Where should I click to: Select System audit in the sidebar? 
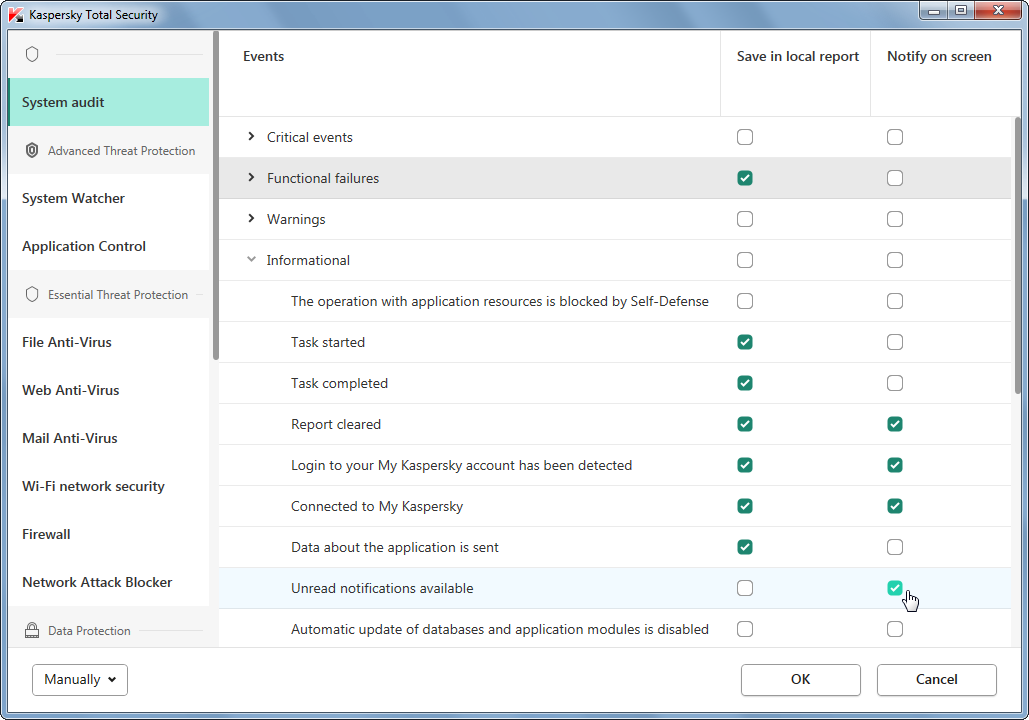point(109,102)
